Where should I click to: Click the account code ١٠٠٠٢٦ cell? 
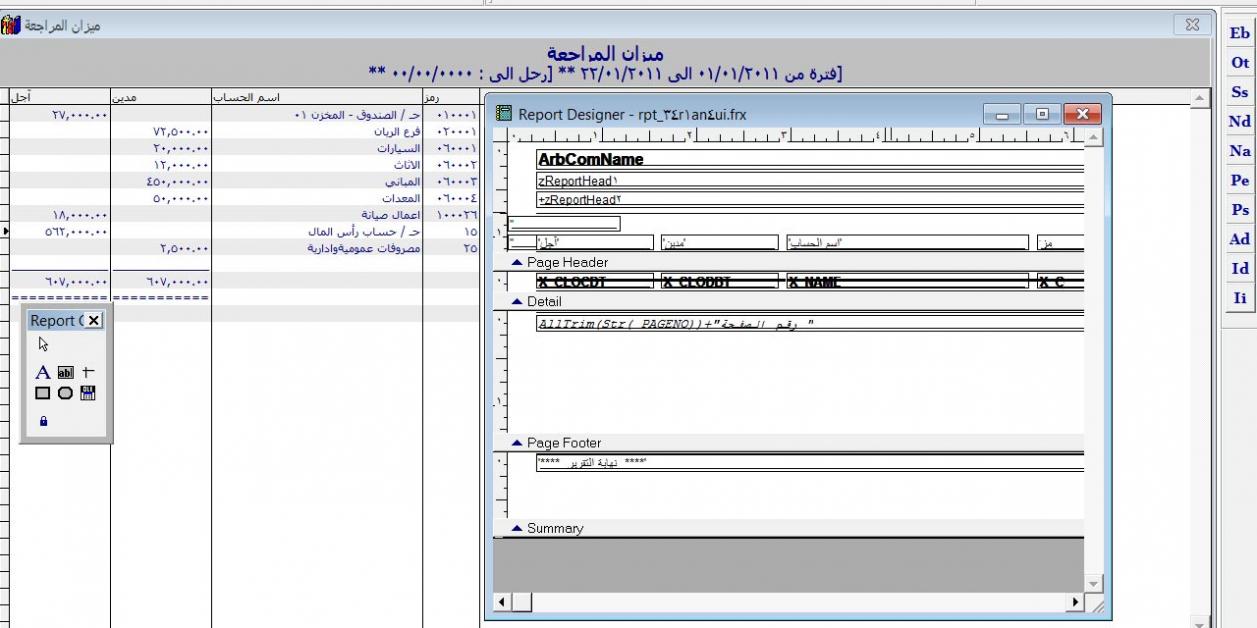[x=452, y=215]
